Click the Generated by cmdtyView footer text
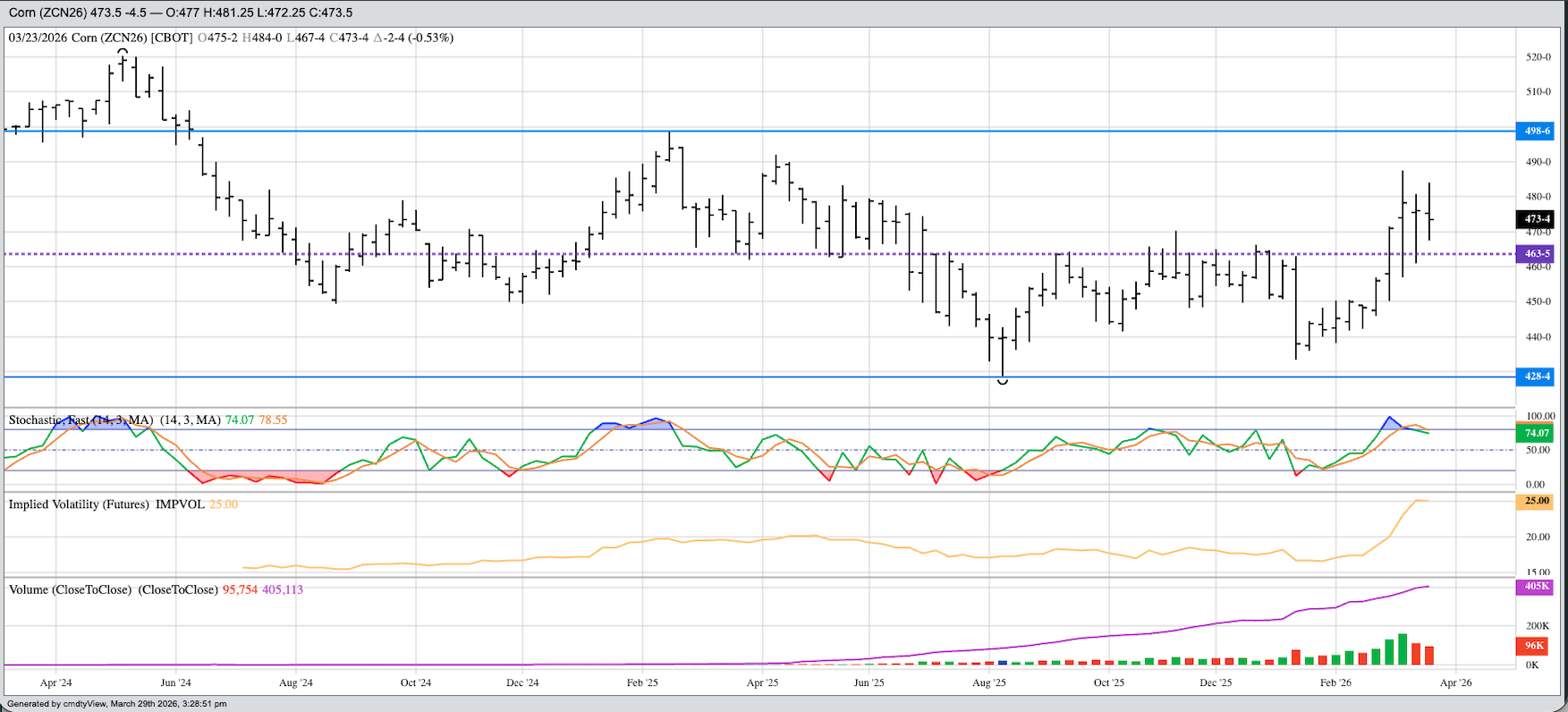 116,704
